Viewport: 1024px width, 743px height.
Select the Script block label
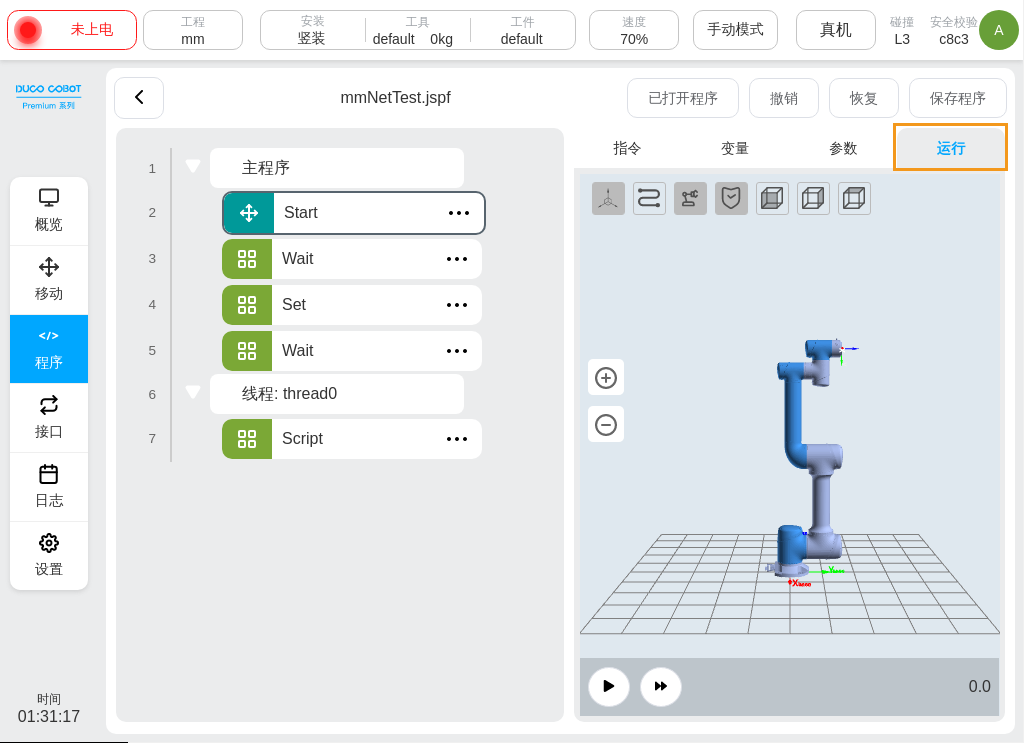coord(302,439)
